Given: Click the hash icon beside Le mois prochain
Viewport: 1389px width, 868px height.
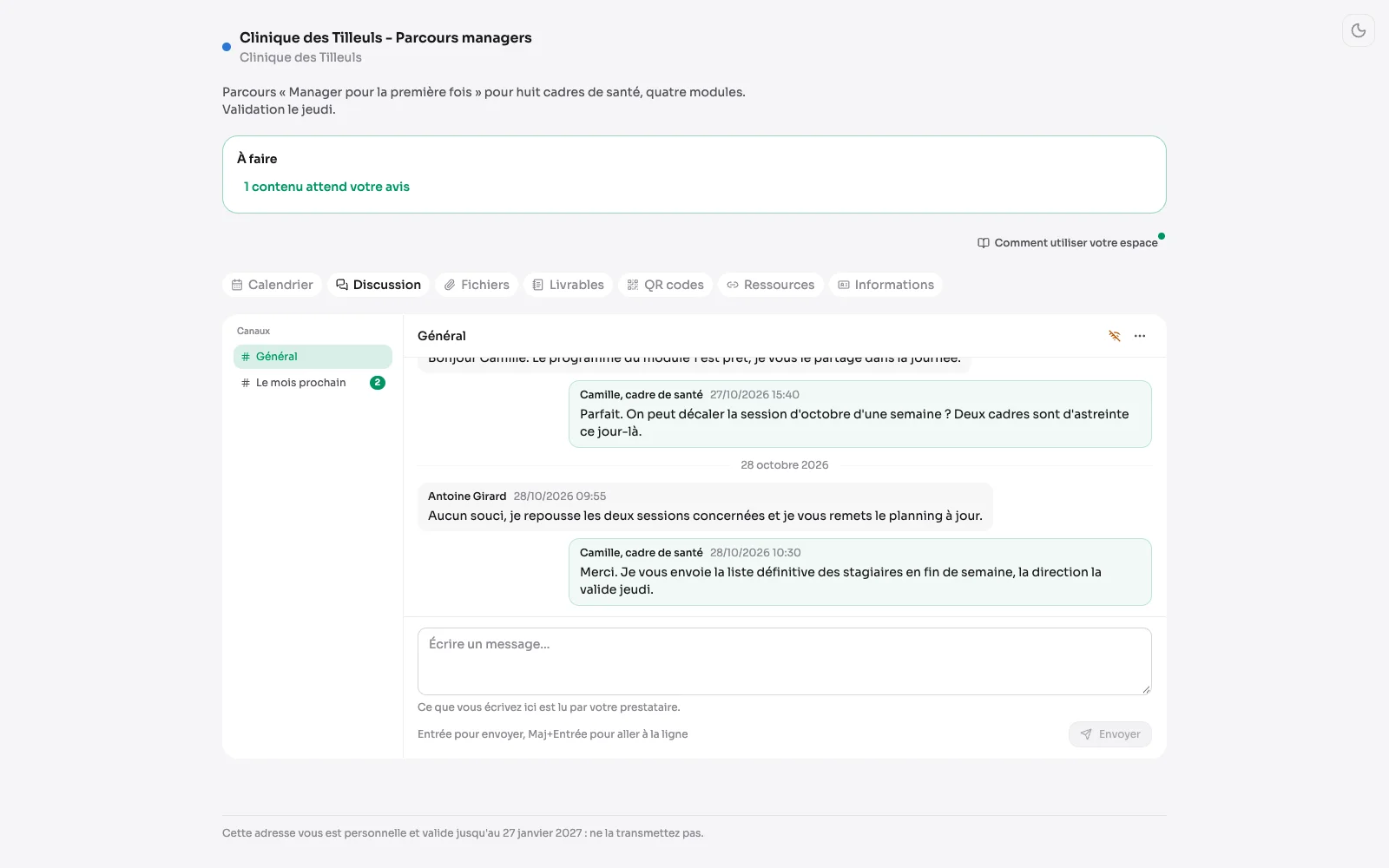Looking at the screenshot, I should click(246, 383).
